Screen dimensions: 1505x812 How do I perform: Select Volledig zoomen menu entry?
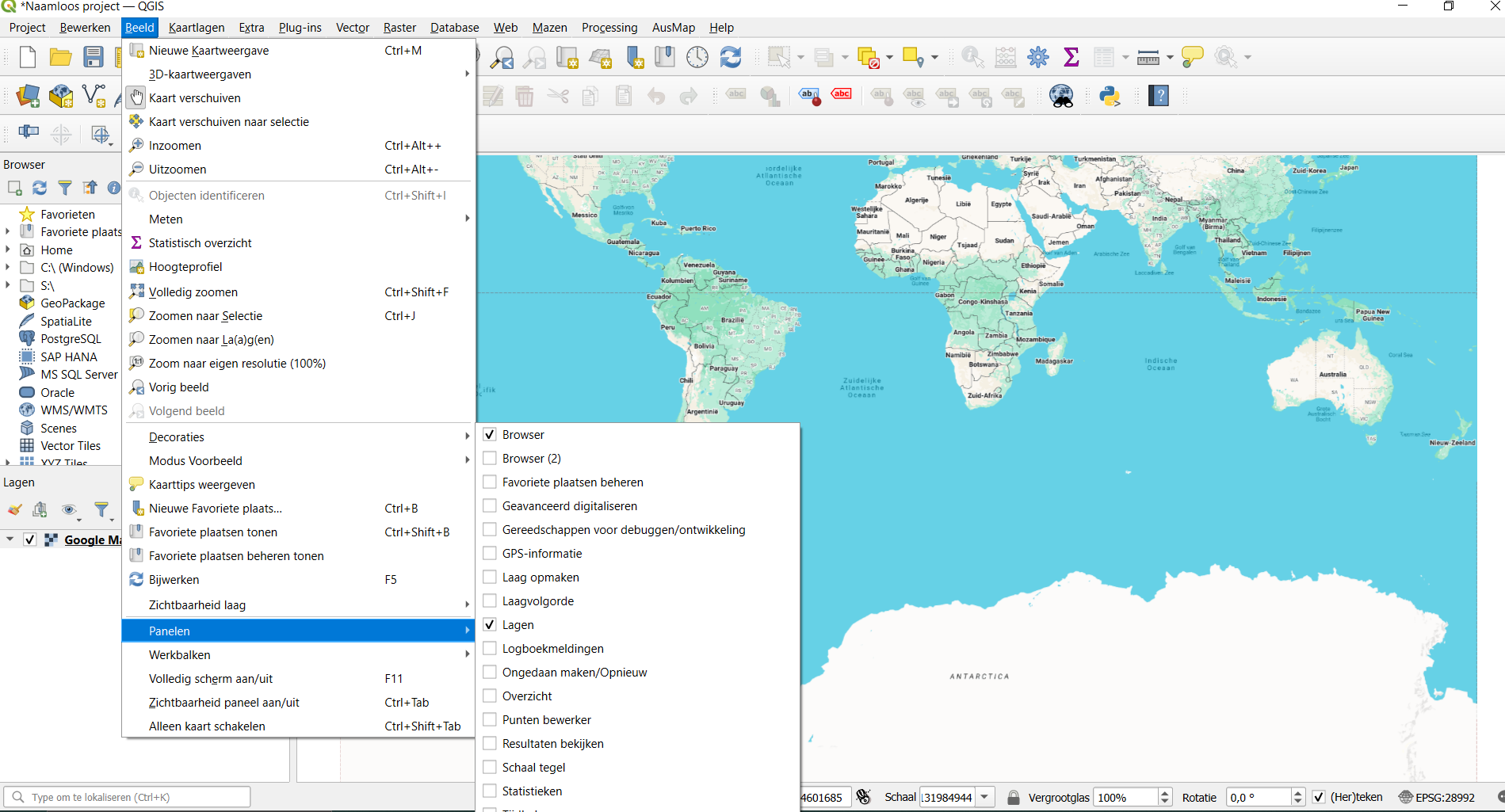[193, 292]
